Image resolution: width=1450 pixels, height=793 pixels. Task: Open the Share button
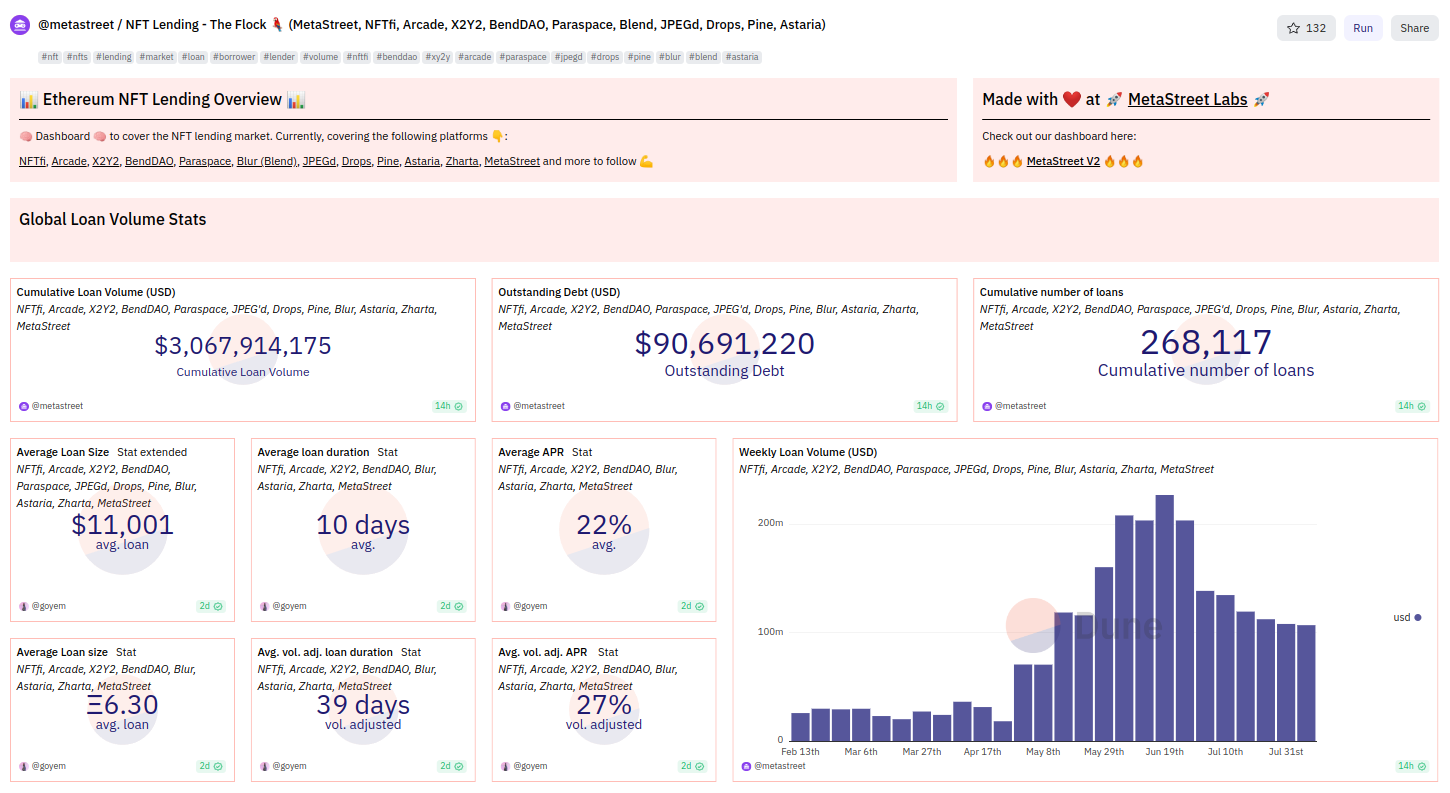(x=1414, y=28)
